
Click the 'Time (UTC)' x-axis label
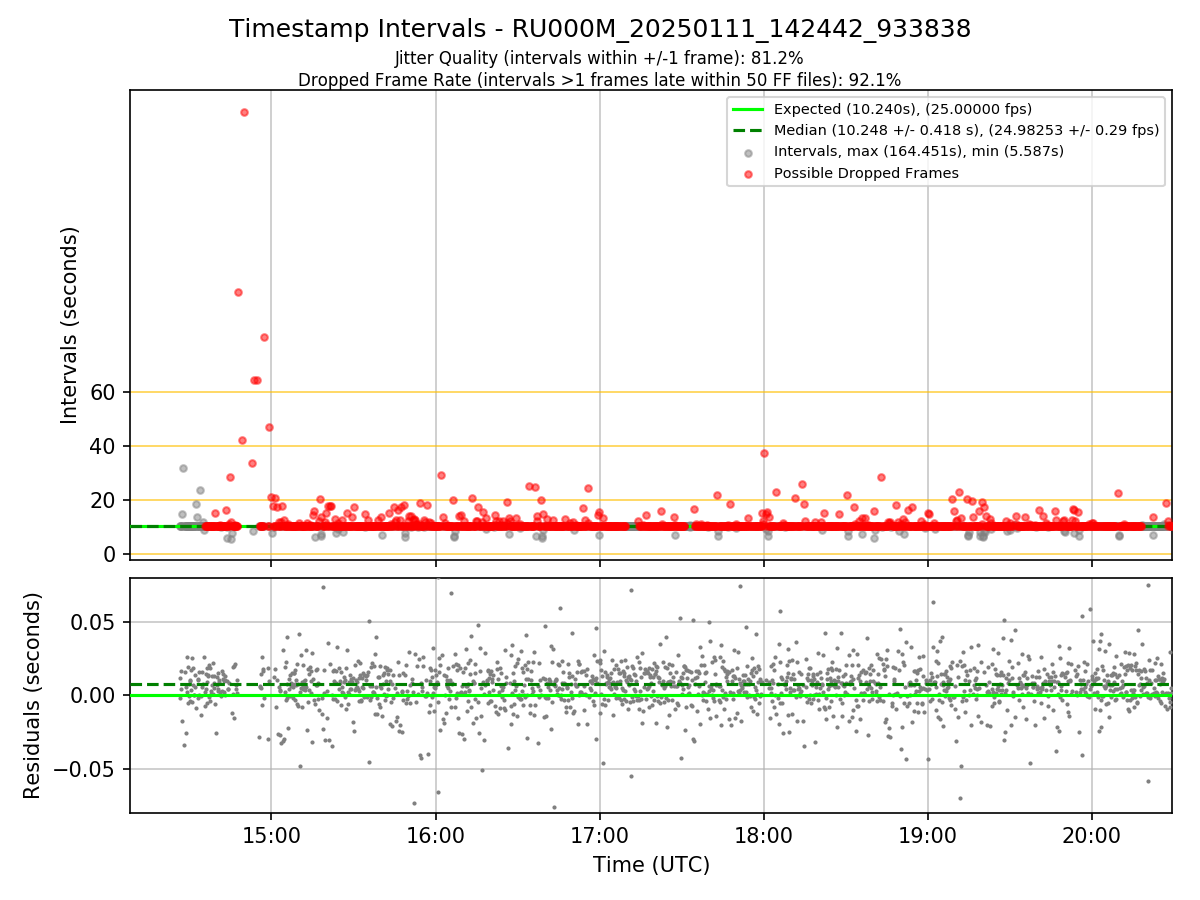coord(651,864)
